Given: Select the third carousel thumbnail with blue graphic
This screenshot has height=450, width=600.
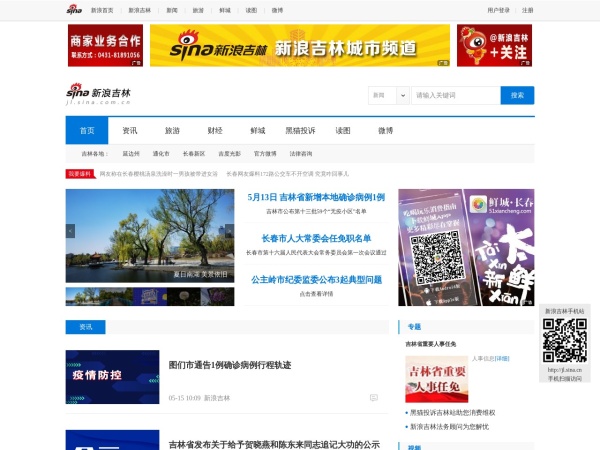Looking at the screenshot, I should (x=150, y=297).
